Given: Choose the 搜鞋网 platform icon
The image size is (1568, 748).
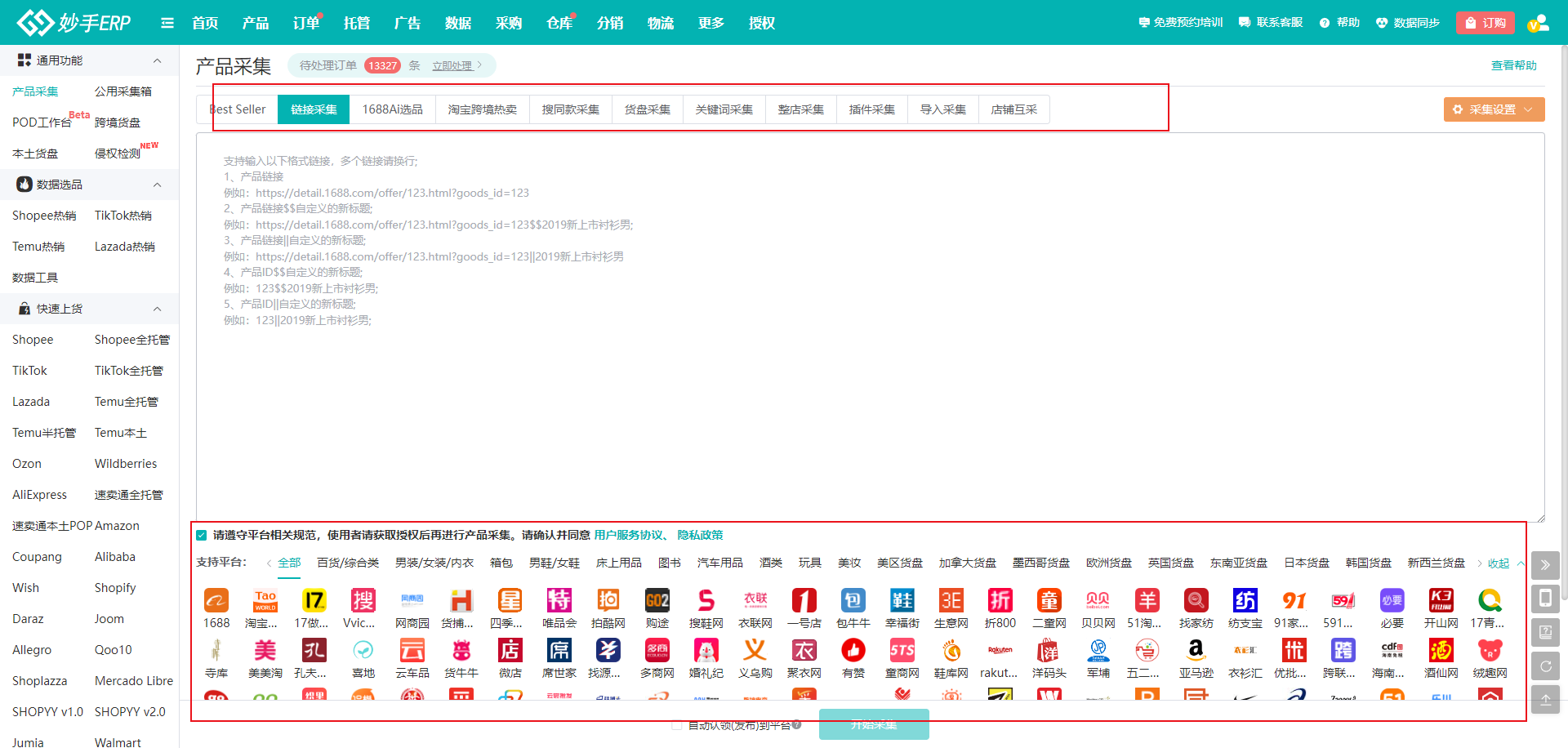Looking at the screenshot, I should click(706, 601).
